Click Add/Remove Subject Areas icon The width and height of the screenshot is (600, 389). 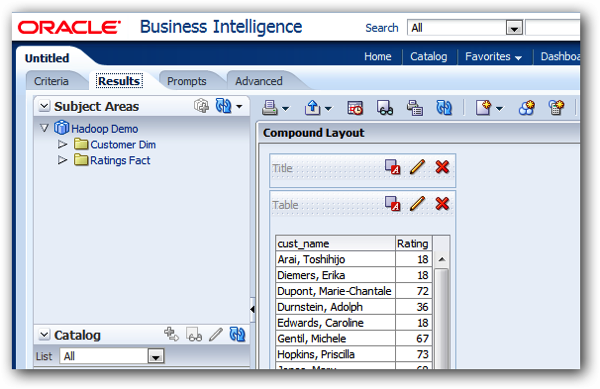click(201, 106)
